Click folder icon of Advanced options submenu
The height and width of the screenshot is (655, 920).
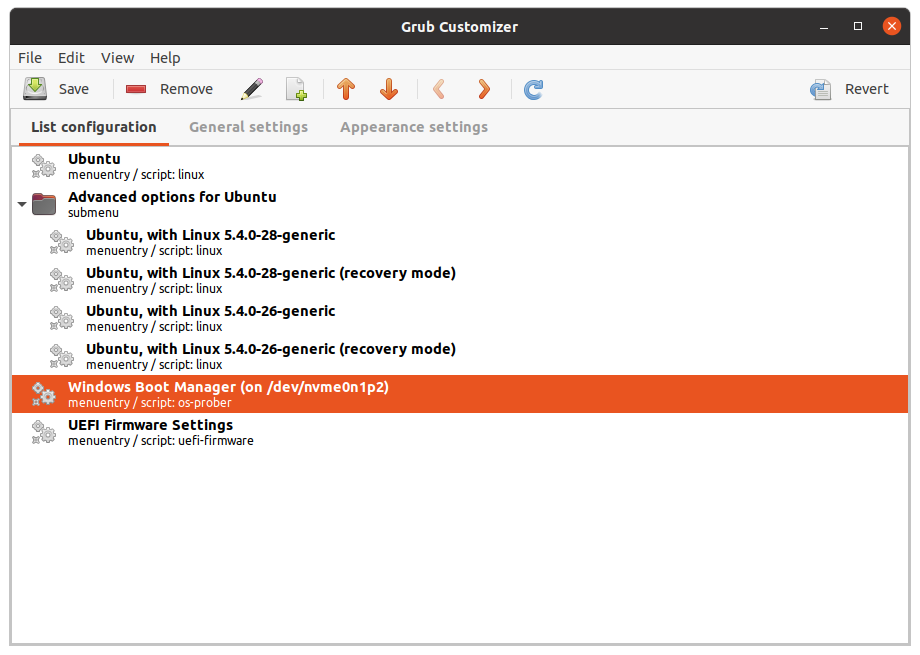coord(44,204)
